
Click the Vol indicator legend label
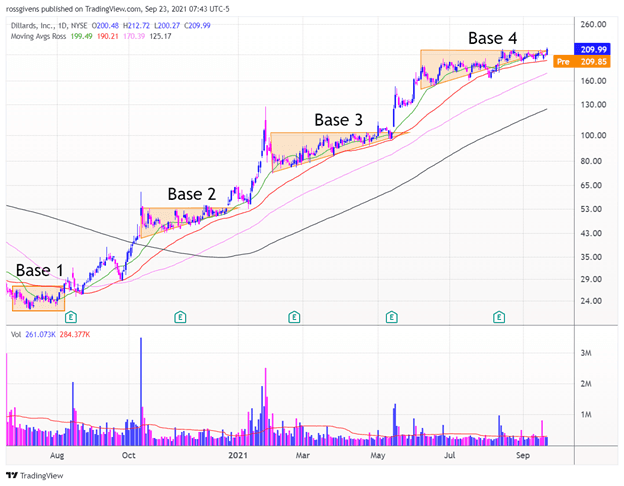click(x=13, y=337)
